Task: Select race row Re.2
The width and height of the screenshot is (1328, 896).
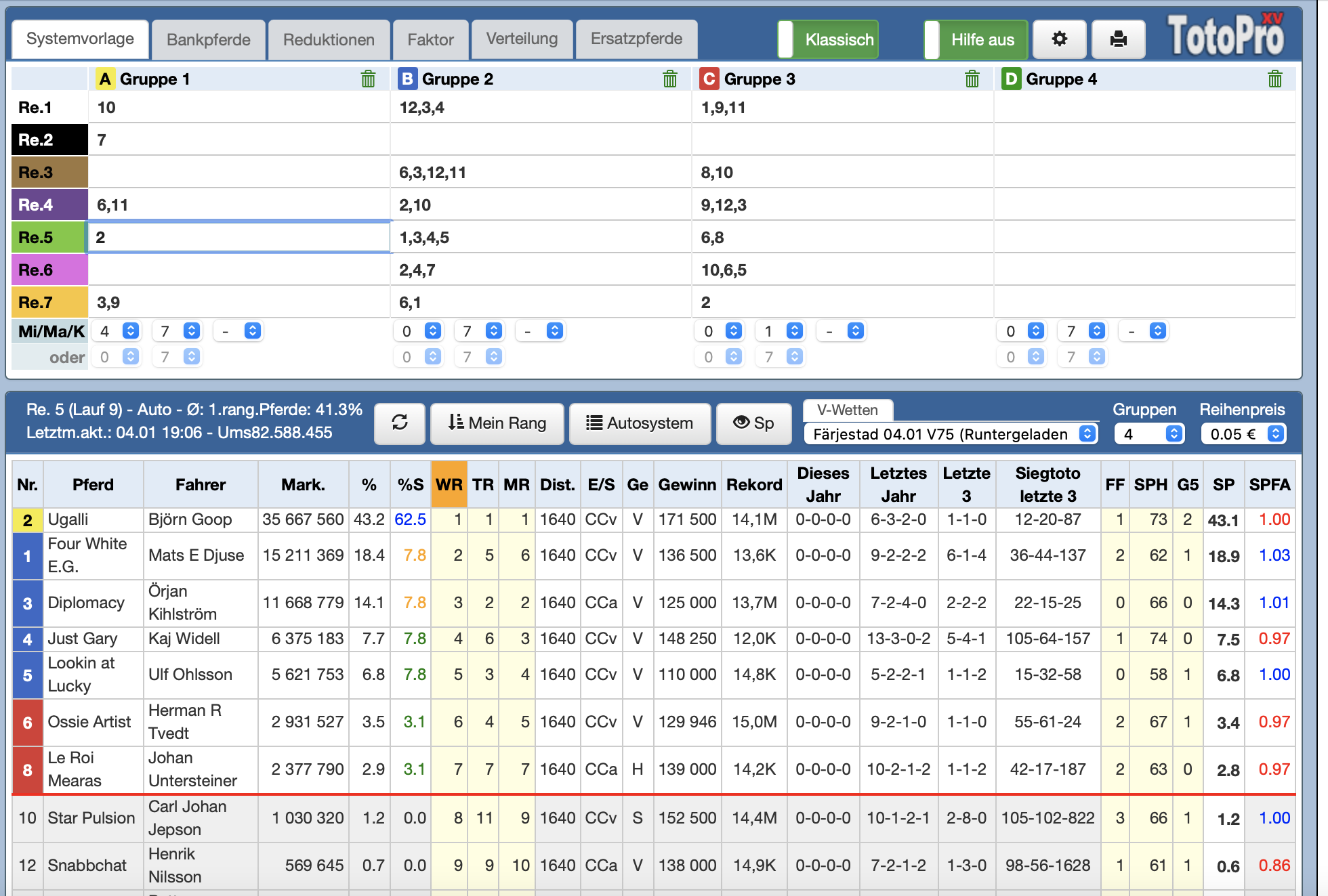Action: point(49,140)
